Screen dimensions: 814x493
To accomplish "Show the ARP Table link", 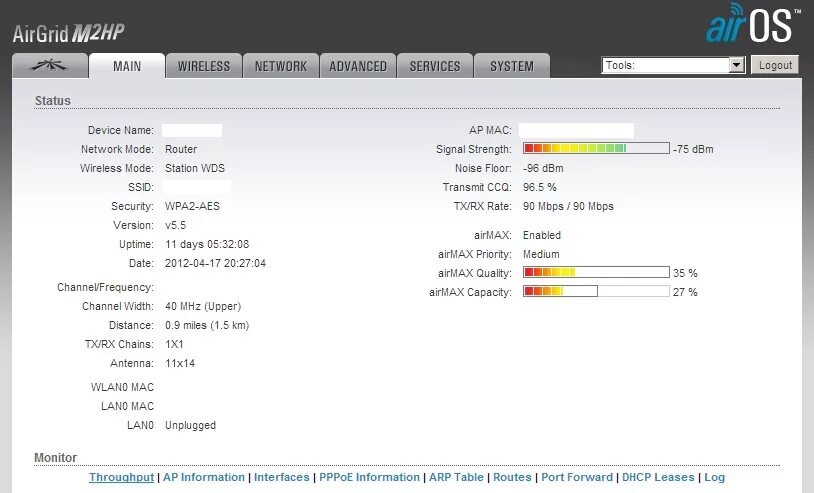I will [456, 477].
